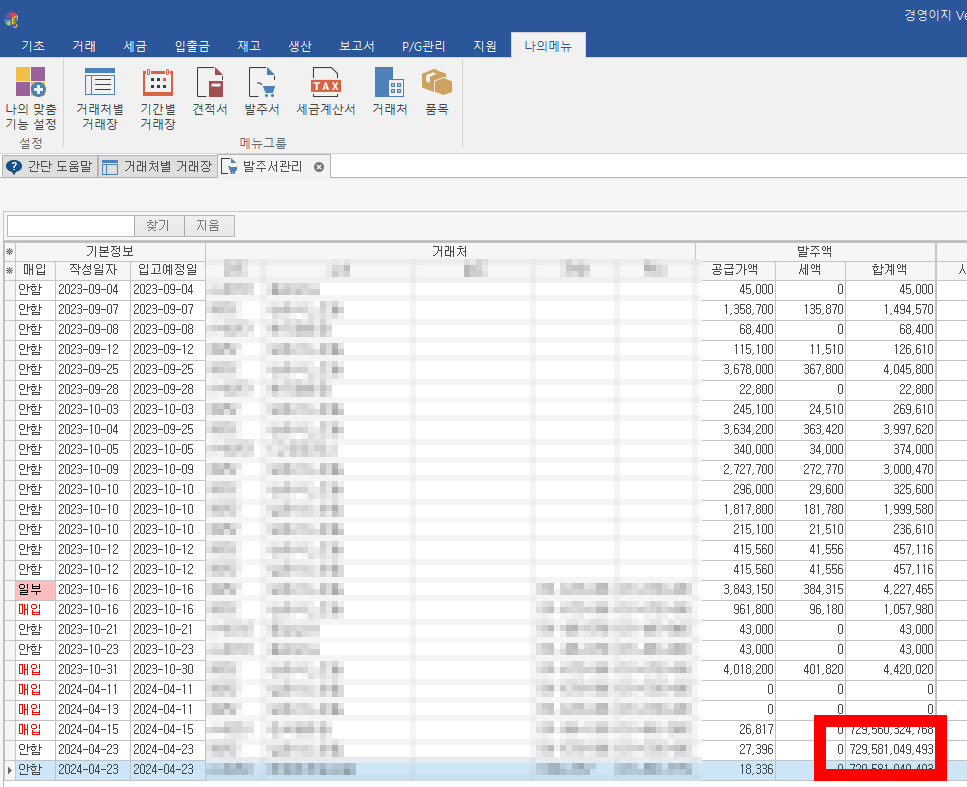
Task: Switch to the 간단 도움말 tab
Action: pyautogui.click(x=49, y=167)
